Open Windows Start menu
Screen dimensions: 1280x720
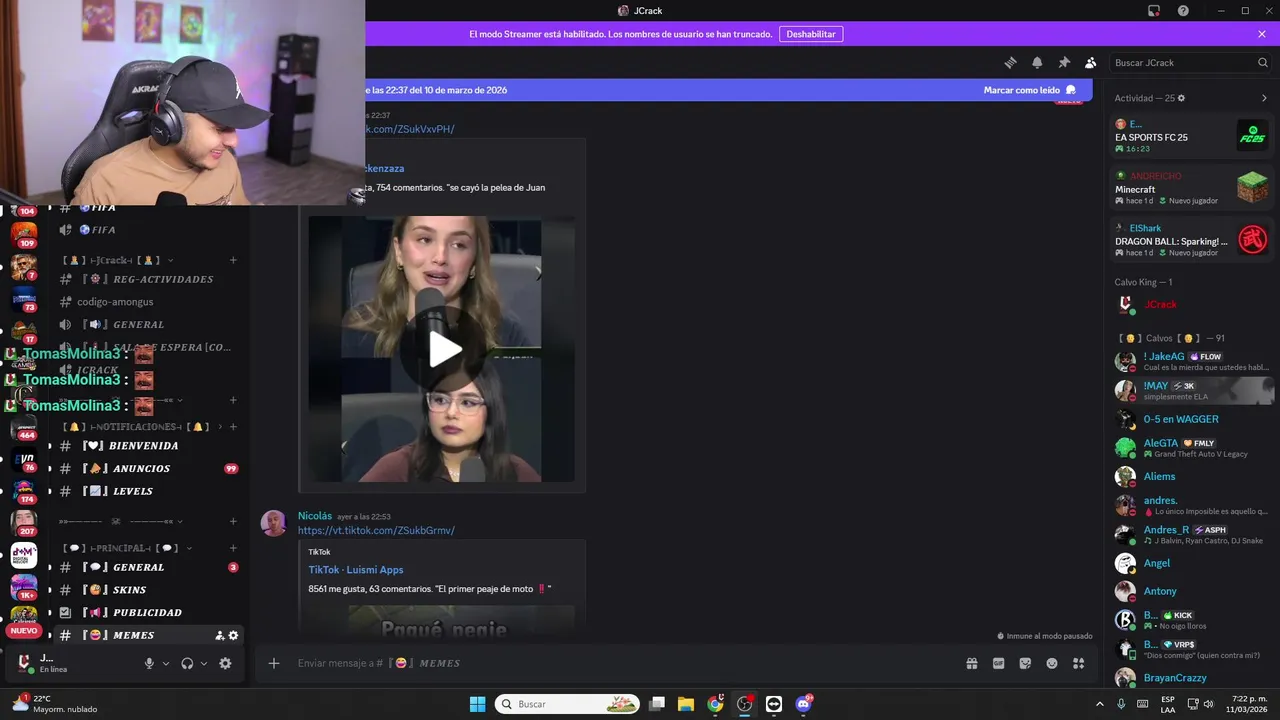477,704
